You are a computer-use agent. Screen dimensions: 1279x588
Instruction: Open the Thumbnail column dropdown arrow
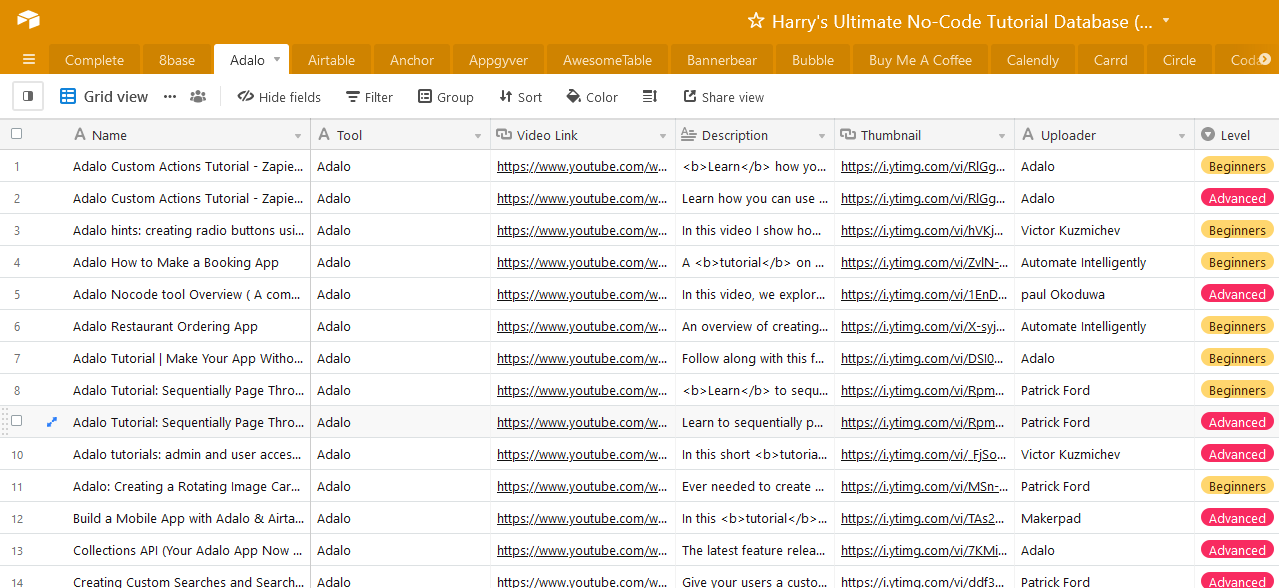(1002, 136)
